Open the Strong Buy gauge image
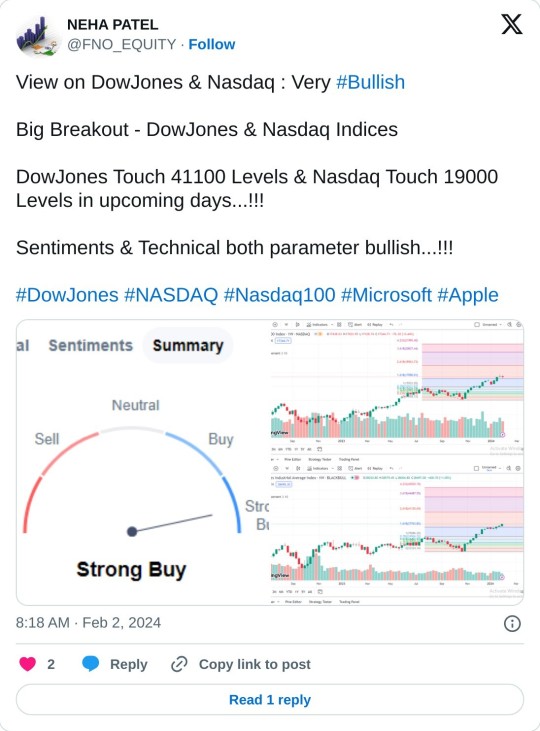 [x=143, y=462]
